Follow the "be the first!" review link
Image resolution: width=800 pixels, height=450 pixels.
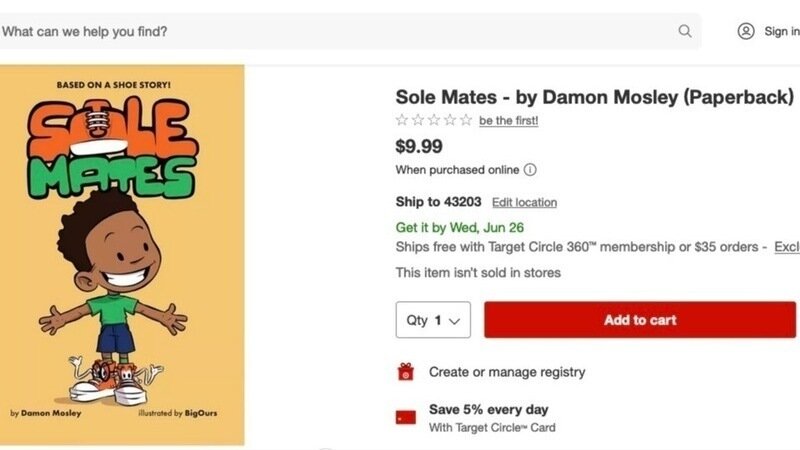pos(508,121)
